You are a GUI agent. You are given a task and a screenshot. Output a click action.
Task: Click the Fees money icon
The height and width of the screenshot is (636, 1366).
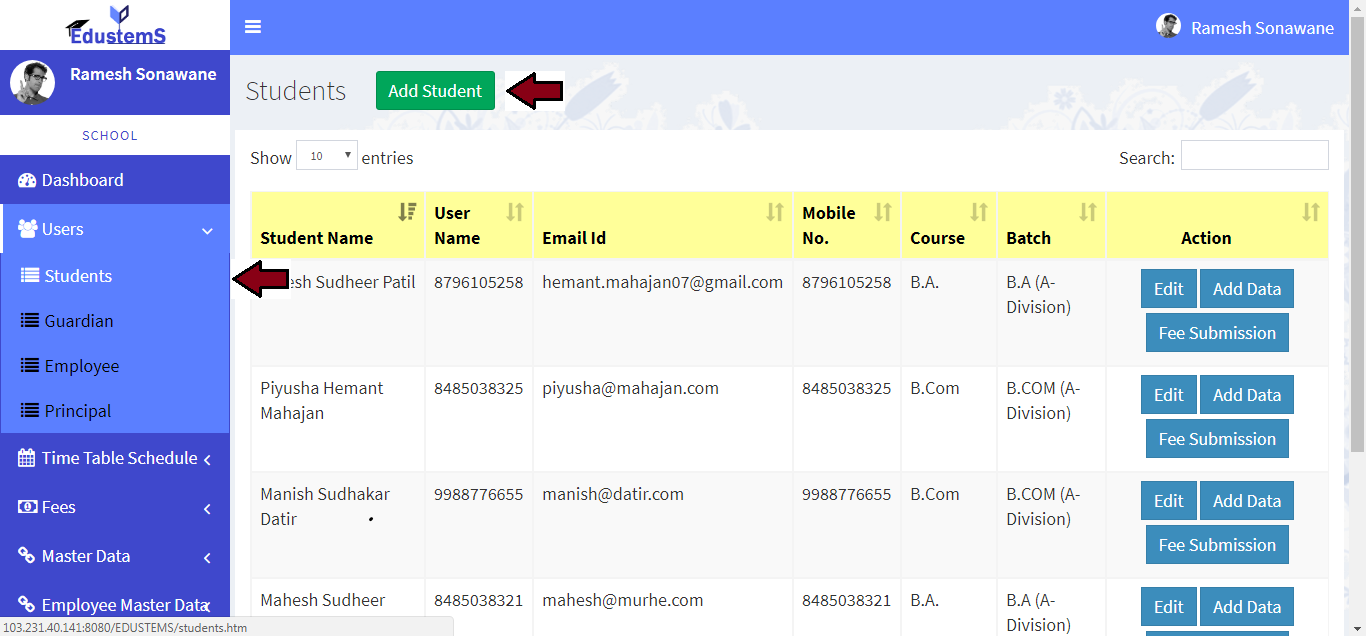click(x=28, y=507)
